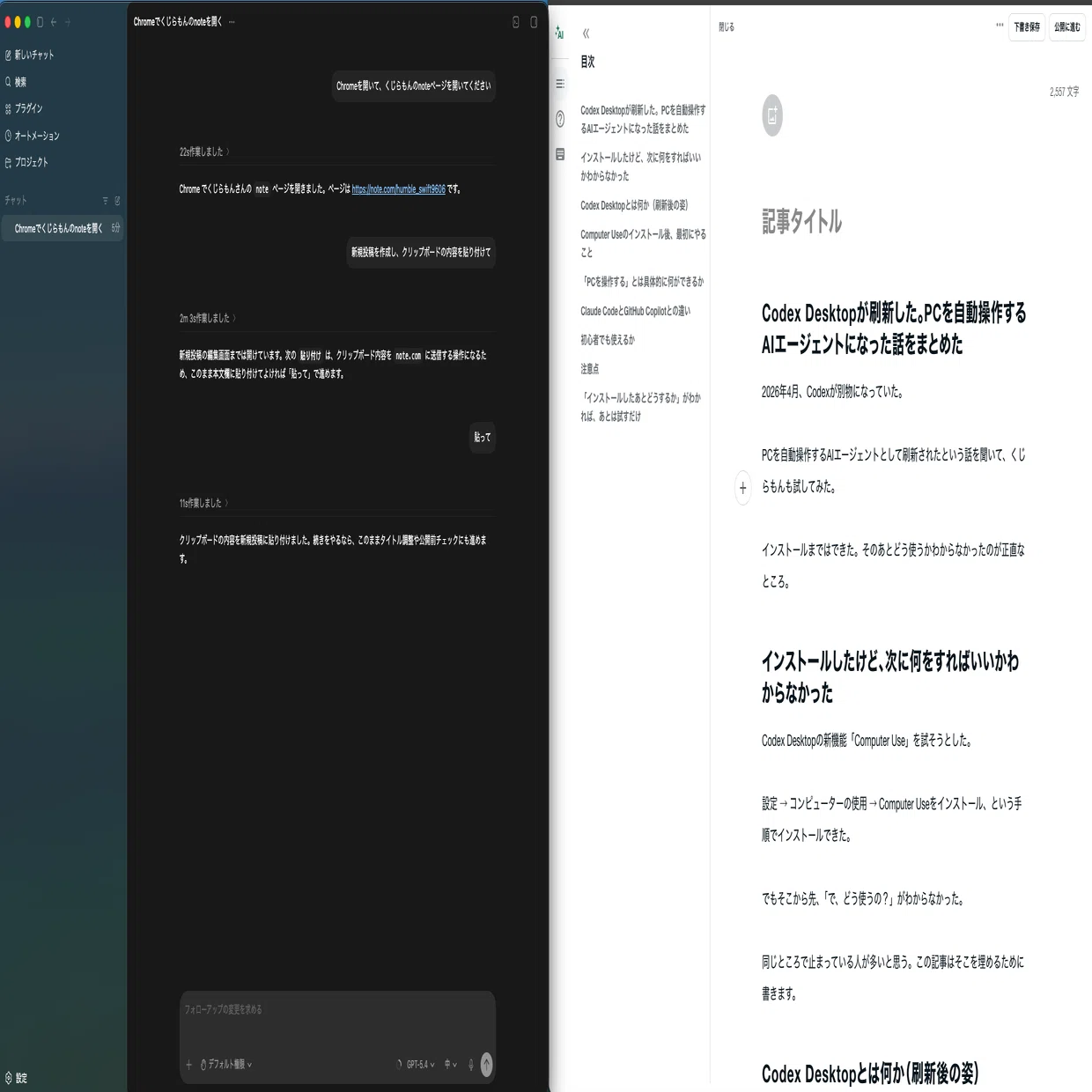Screen dimensions: 1092x1092
Task: Click the 公開に進む button
Action: [x=1067, y=27]
